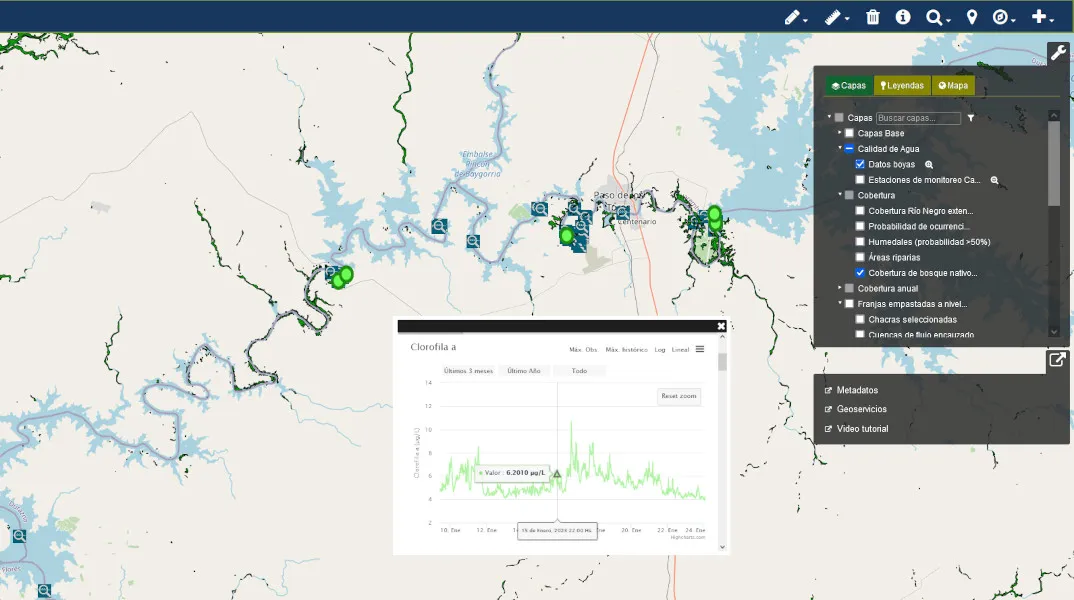Click the compass navigation icon
Image resolution: width=1074 pixels, height=600 pixels.
click(x=1000, y=17)
